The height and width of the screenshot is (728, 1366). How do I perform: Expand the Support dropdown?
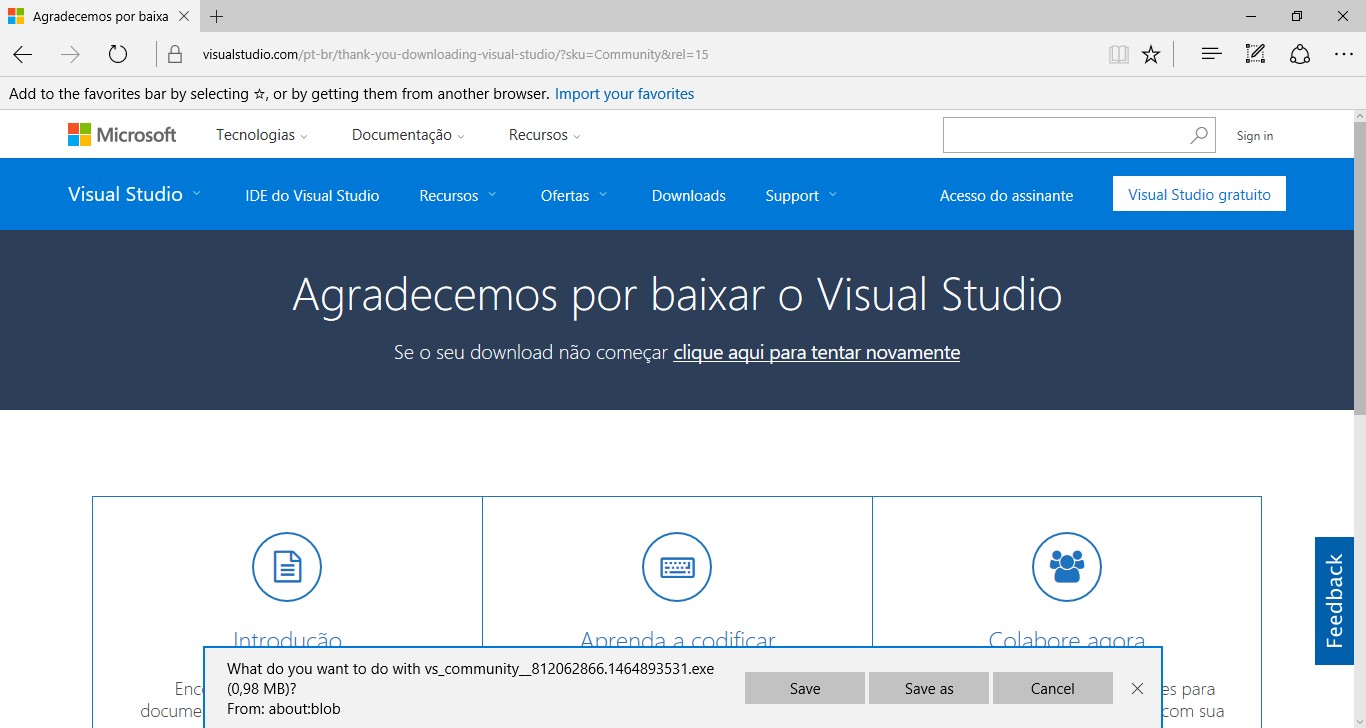pos(801,196)
